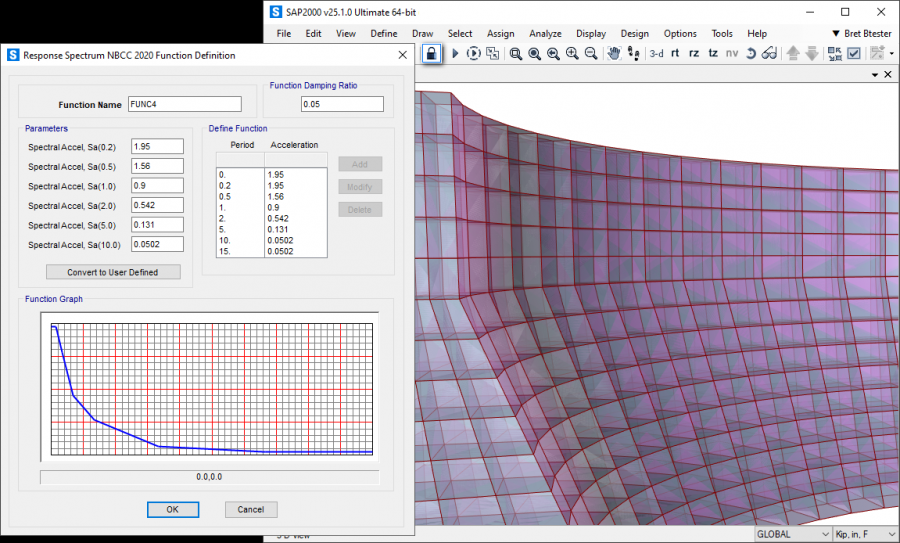Toggle the checkmark display options icon
Viewport: 900px width, 543px height.
tap(854, 53)
